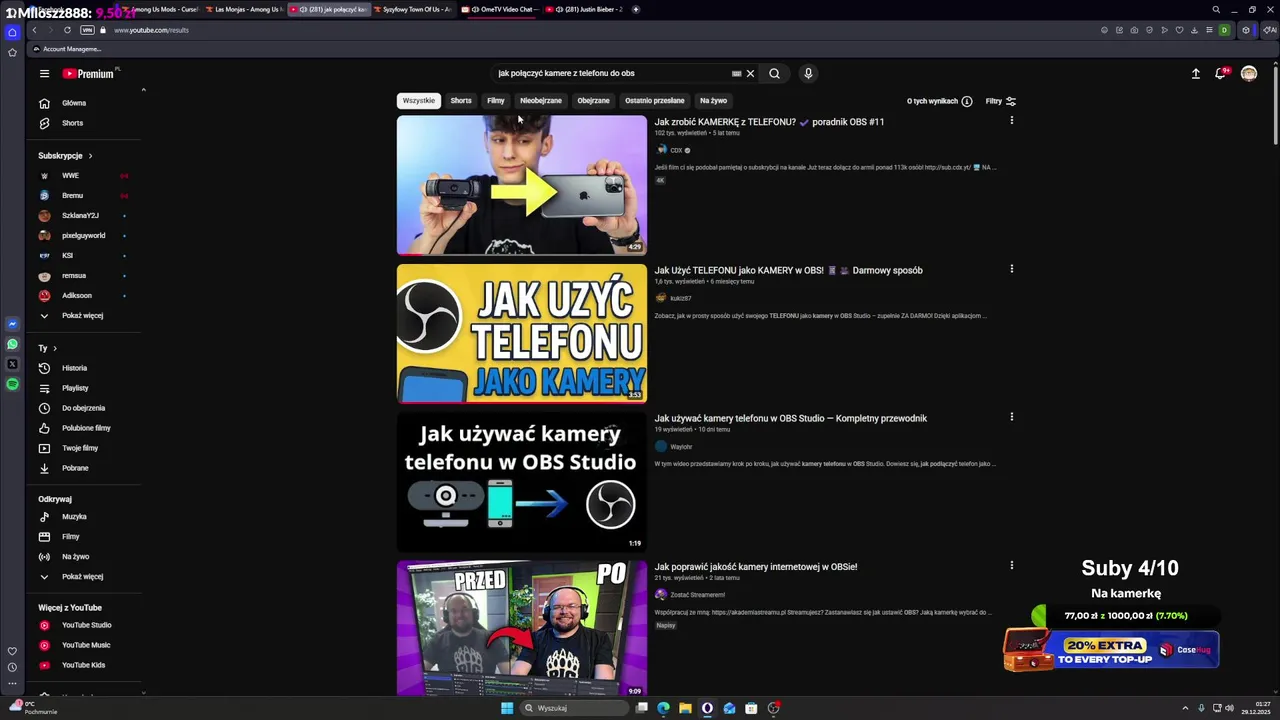Open WhatsApp in Opera sidebar

point(12,344)
